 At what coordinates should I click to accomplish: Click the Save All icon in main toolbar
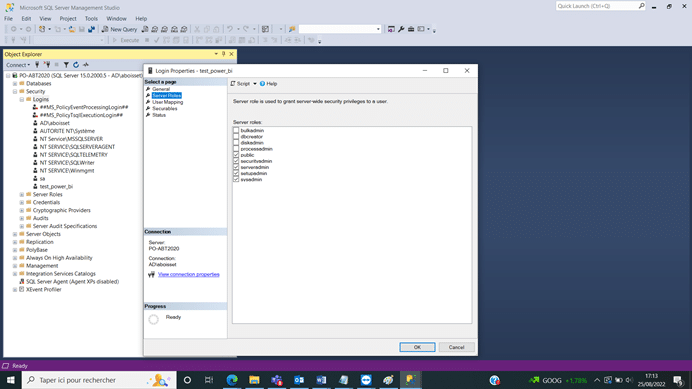coord(91,29)
